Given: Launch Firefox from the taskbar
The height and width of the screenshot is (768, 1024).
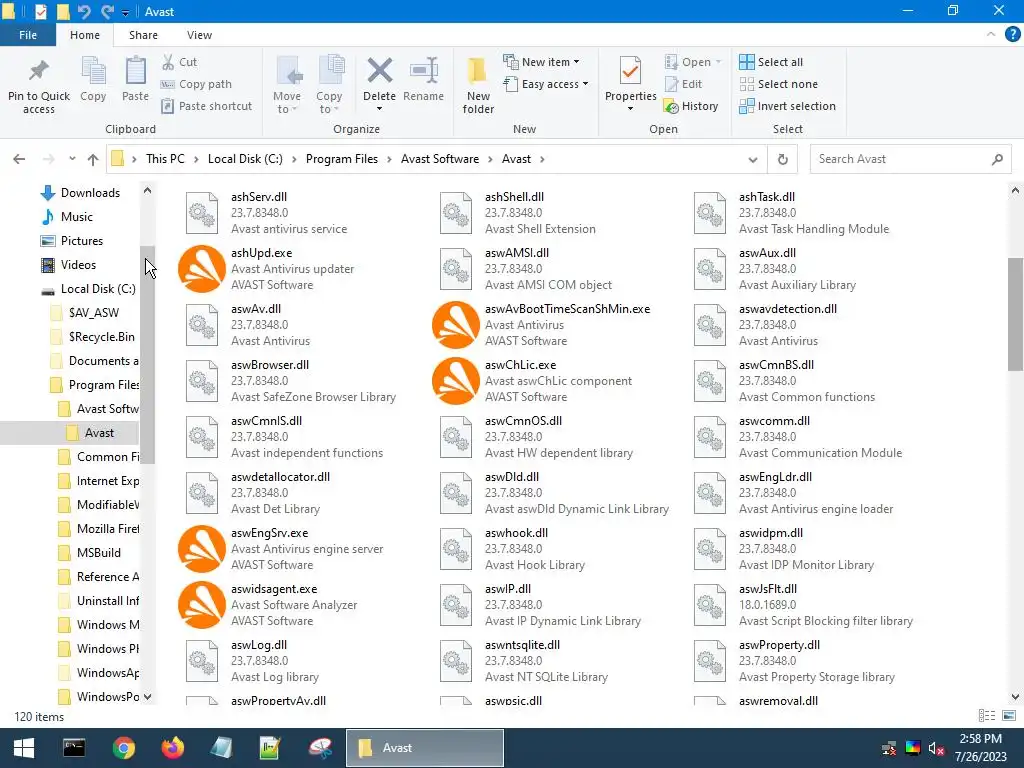Looking at the screenshot, I should click(172, 748).
